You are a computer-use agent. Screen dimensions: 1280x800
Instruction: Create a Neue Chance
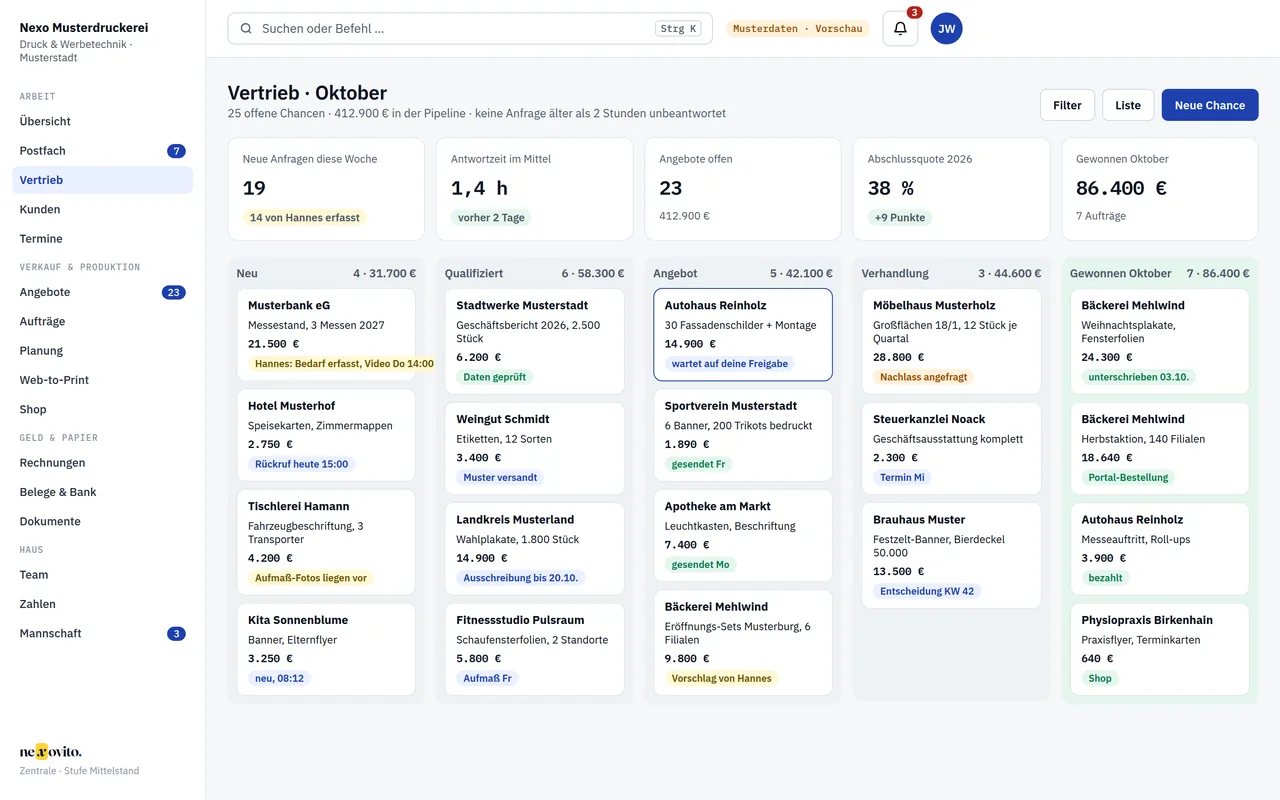point(1210,105)
